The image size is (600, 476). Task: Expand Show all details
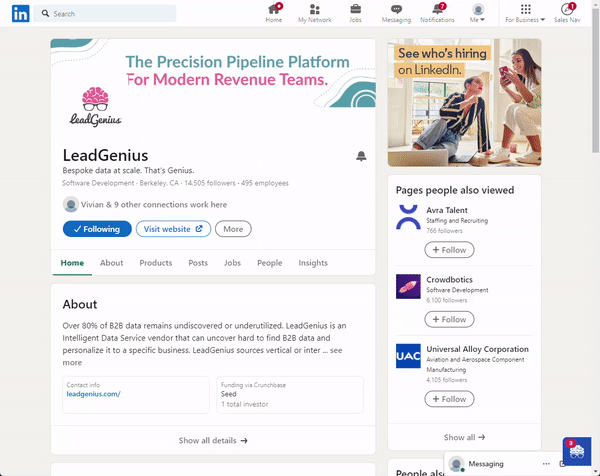(213, 440)
